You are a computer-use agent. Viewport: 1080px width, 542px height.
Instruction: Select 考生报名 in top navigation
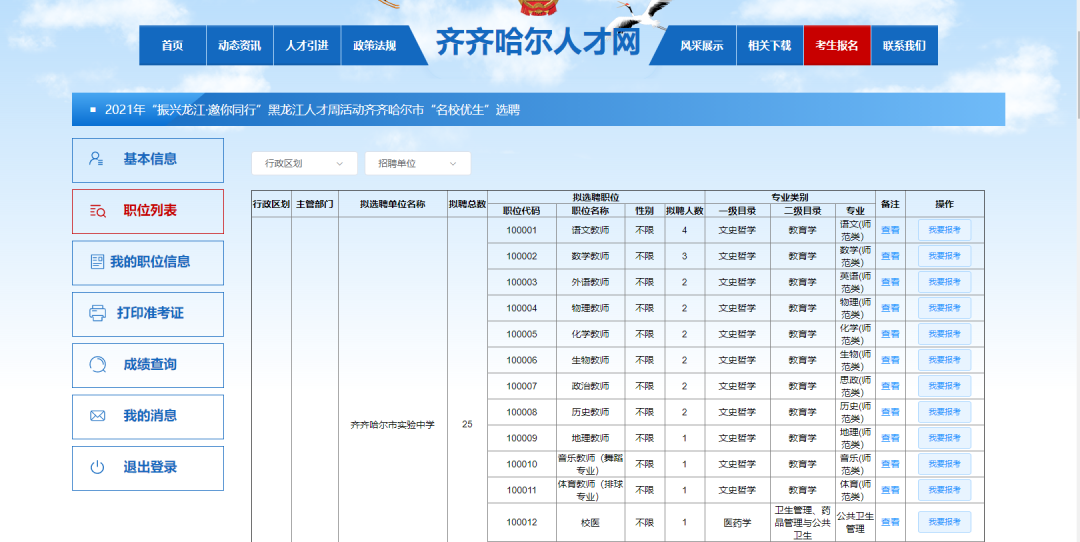(836, 46)
